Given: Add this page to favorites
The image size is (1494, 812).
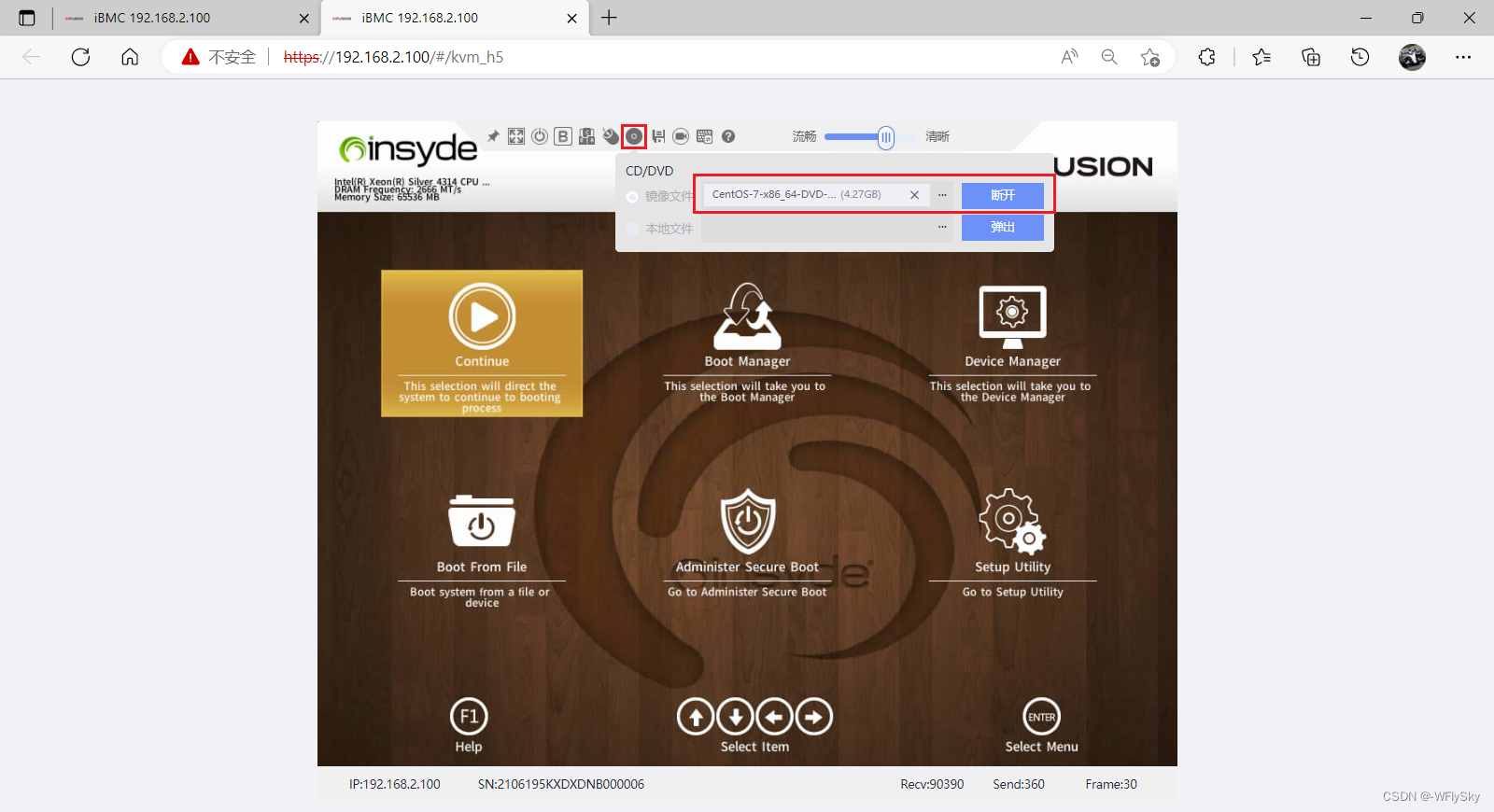Looking at the screenshot, I should 1150,57.
